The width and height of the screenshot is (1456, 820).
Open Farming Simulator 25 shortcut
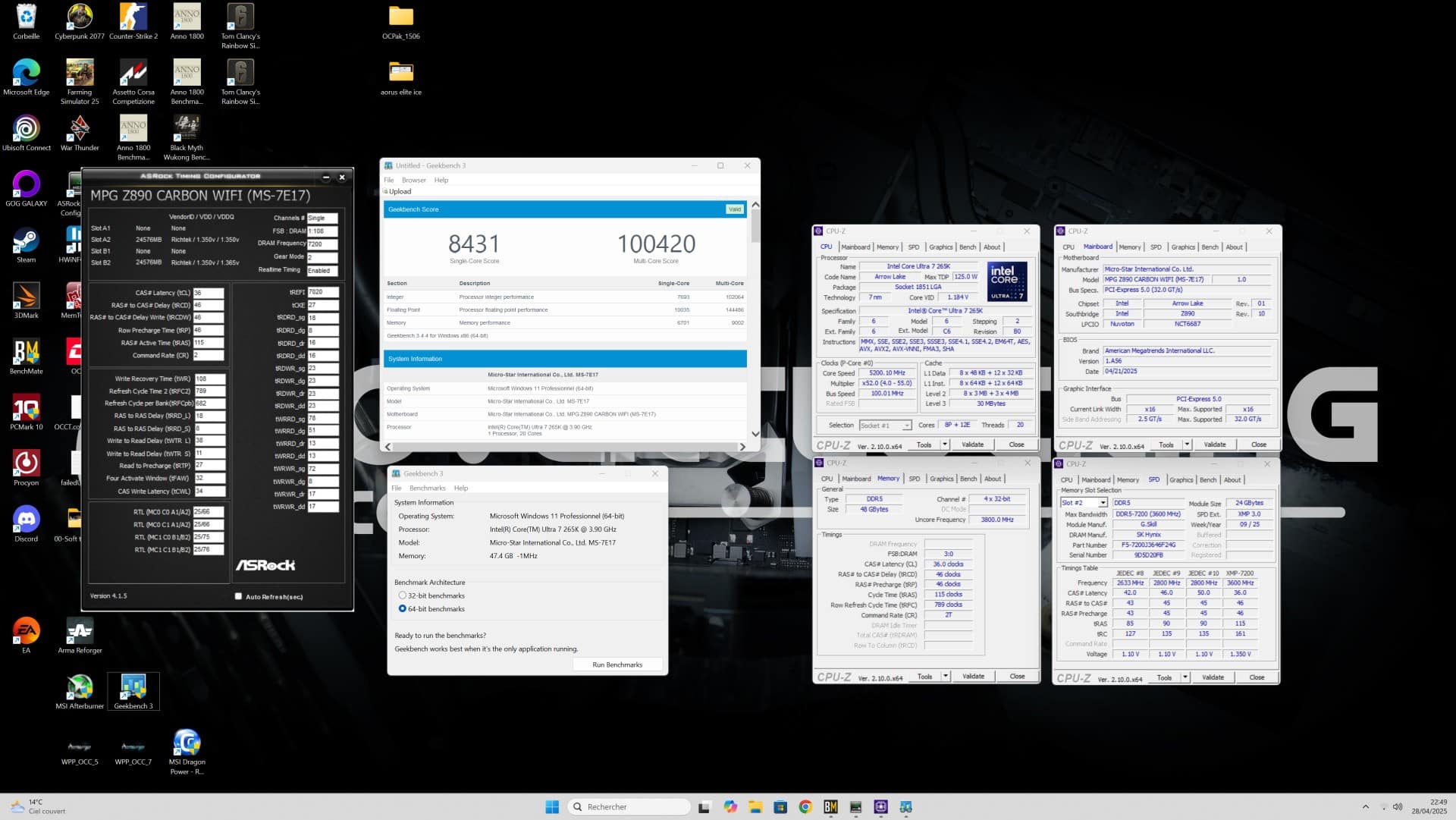[80, 82]
